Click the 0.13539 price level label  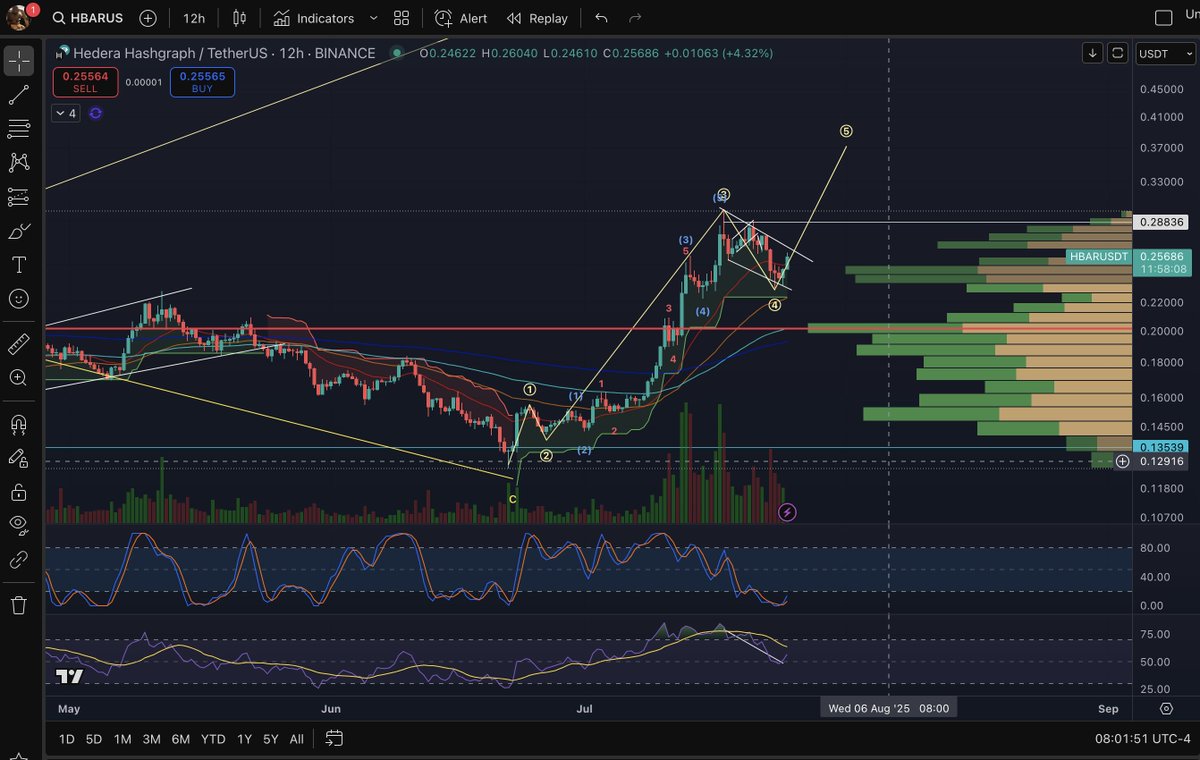(x=1162, y=447)
